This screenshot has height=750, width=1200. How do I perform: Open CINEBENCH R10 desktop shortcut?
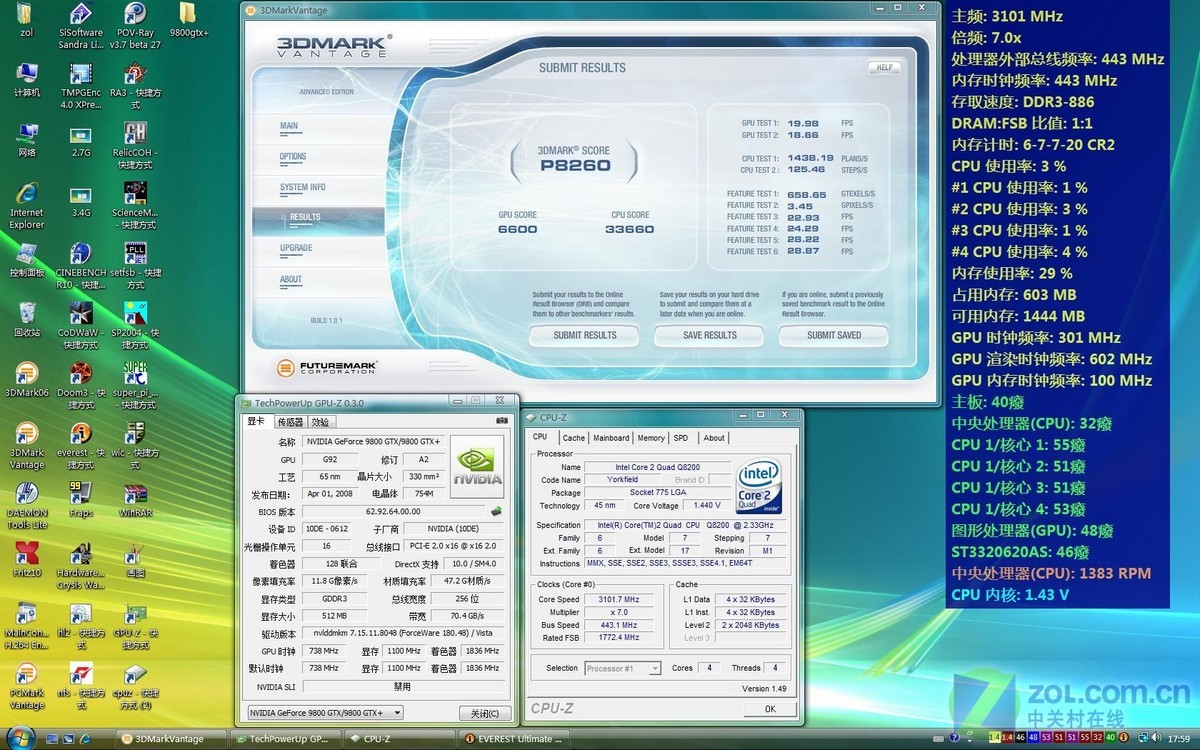tap(81, 265)
